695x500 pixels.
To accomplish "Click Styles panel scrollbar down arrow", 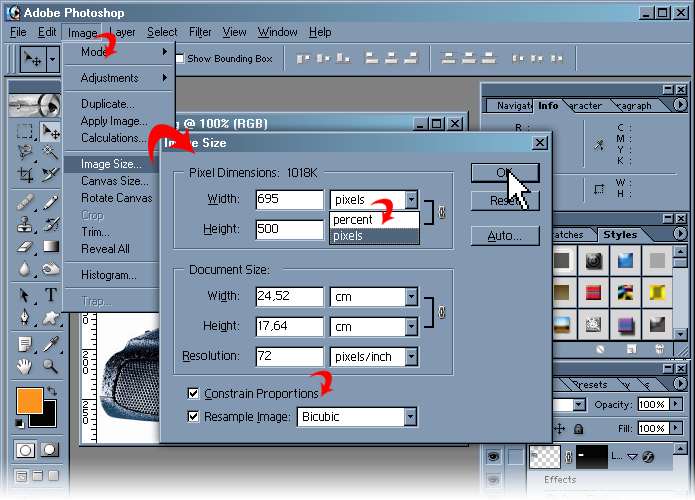I will [680, 333].
